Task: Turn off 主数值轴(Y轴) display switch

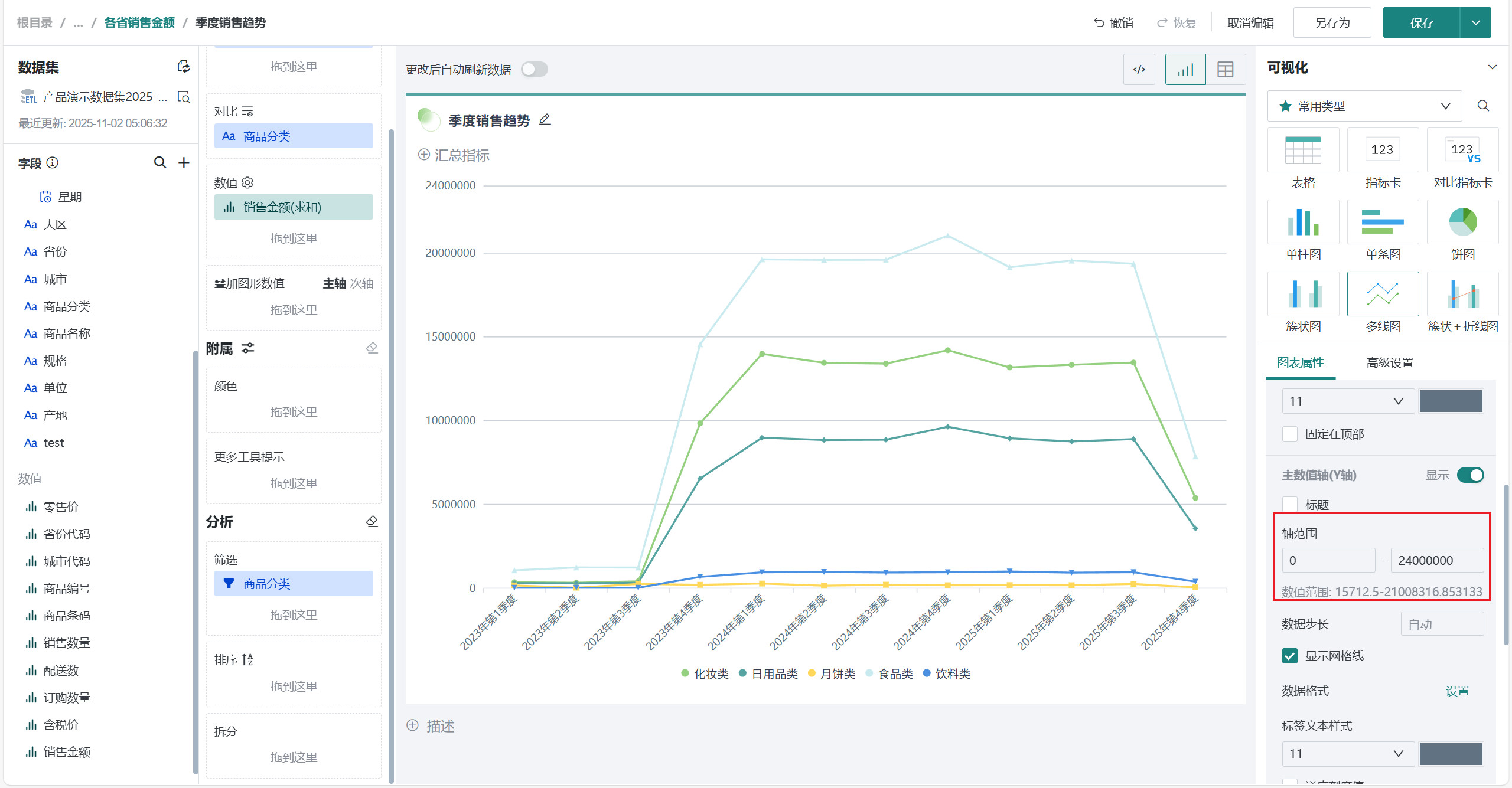Action: 1469,475
